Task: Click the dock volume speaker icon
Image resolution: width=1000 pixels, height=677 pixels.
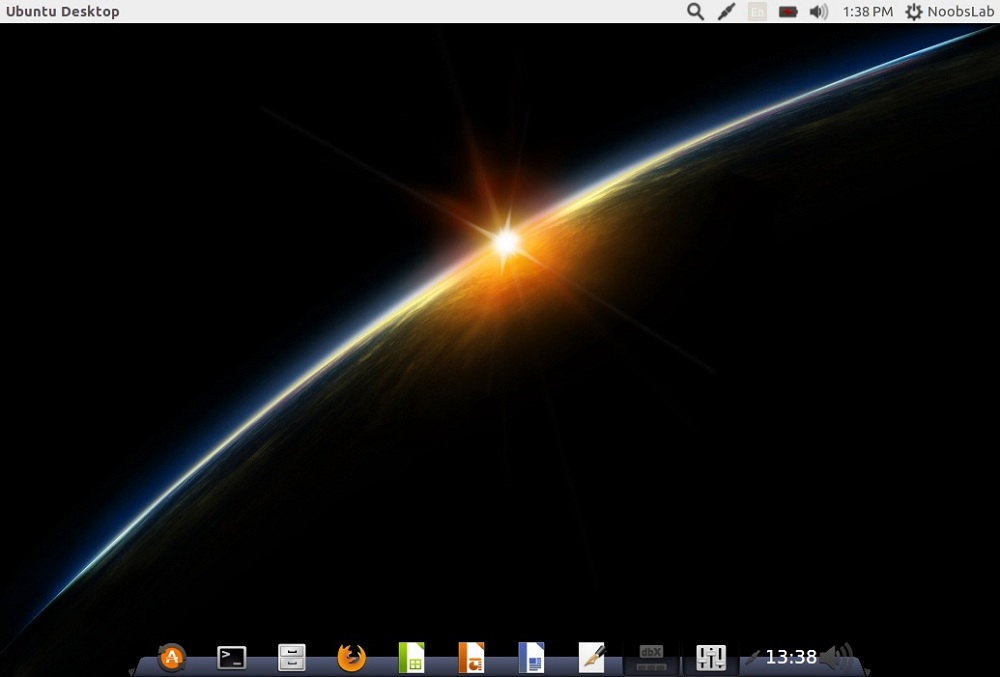Action: point(837,657)
